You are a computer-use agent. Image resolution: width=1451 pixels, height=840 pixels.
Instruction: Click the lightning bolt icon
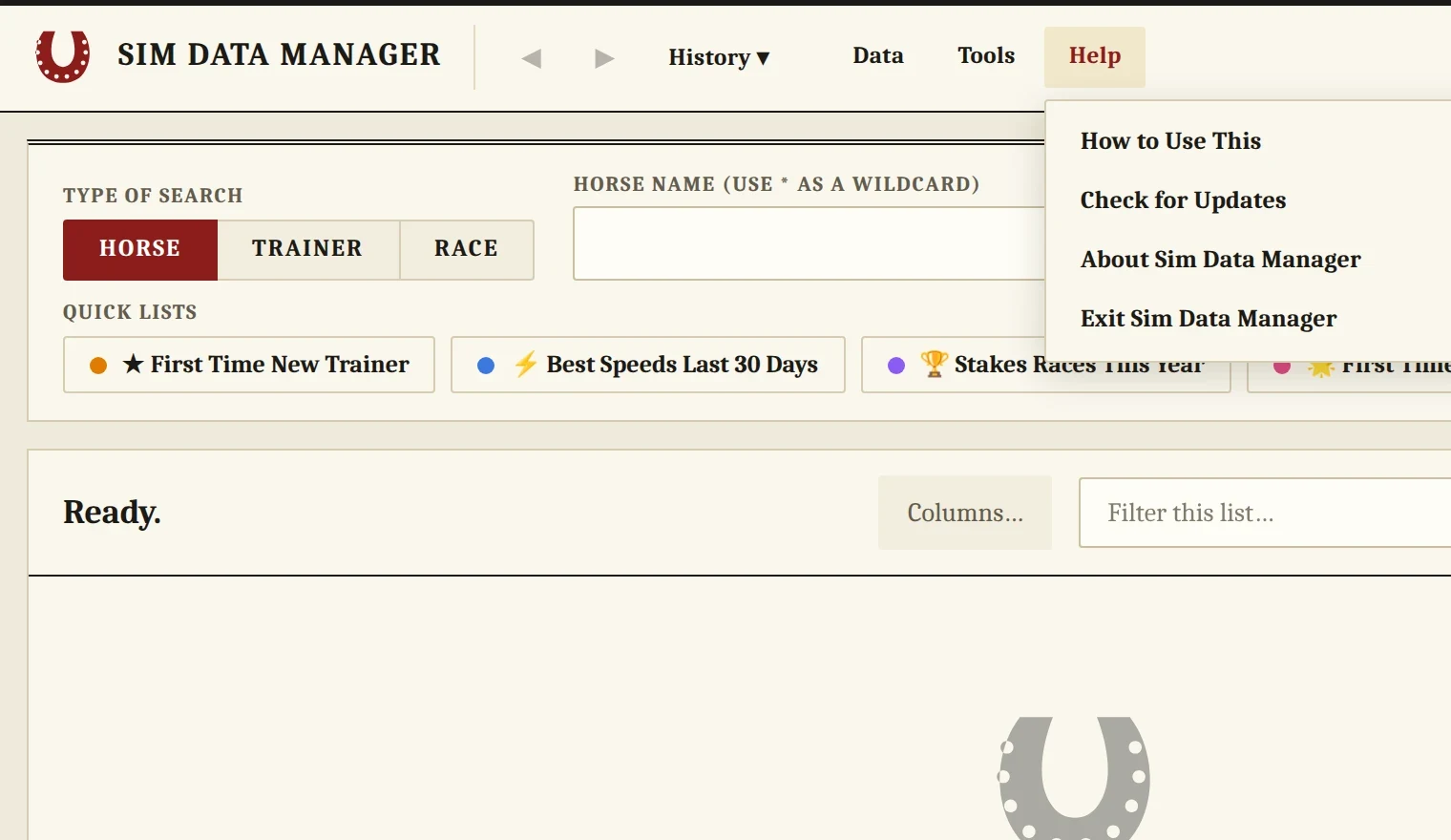coord(525,365)
